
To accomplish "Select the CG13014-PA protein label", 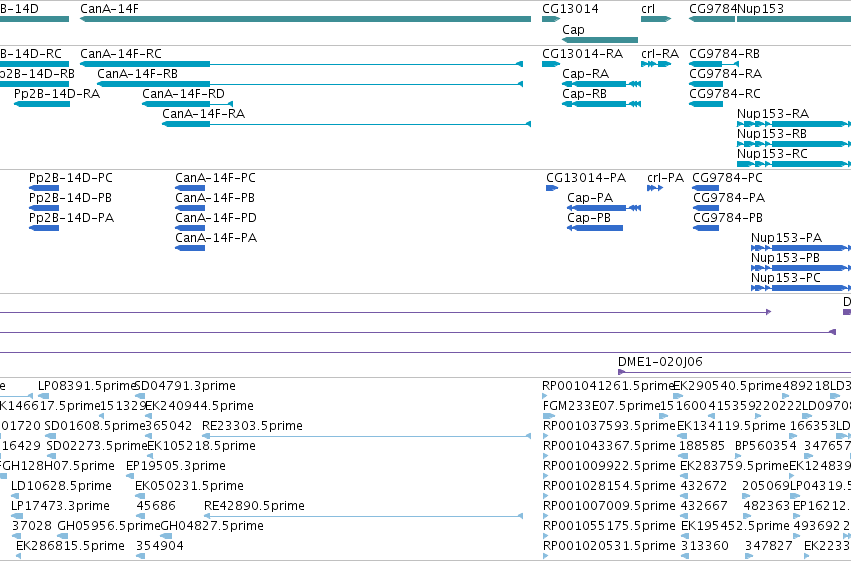I will click(586, 178).
